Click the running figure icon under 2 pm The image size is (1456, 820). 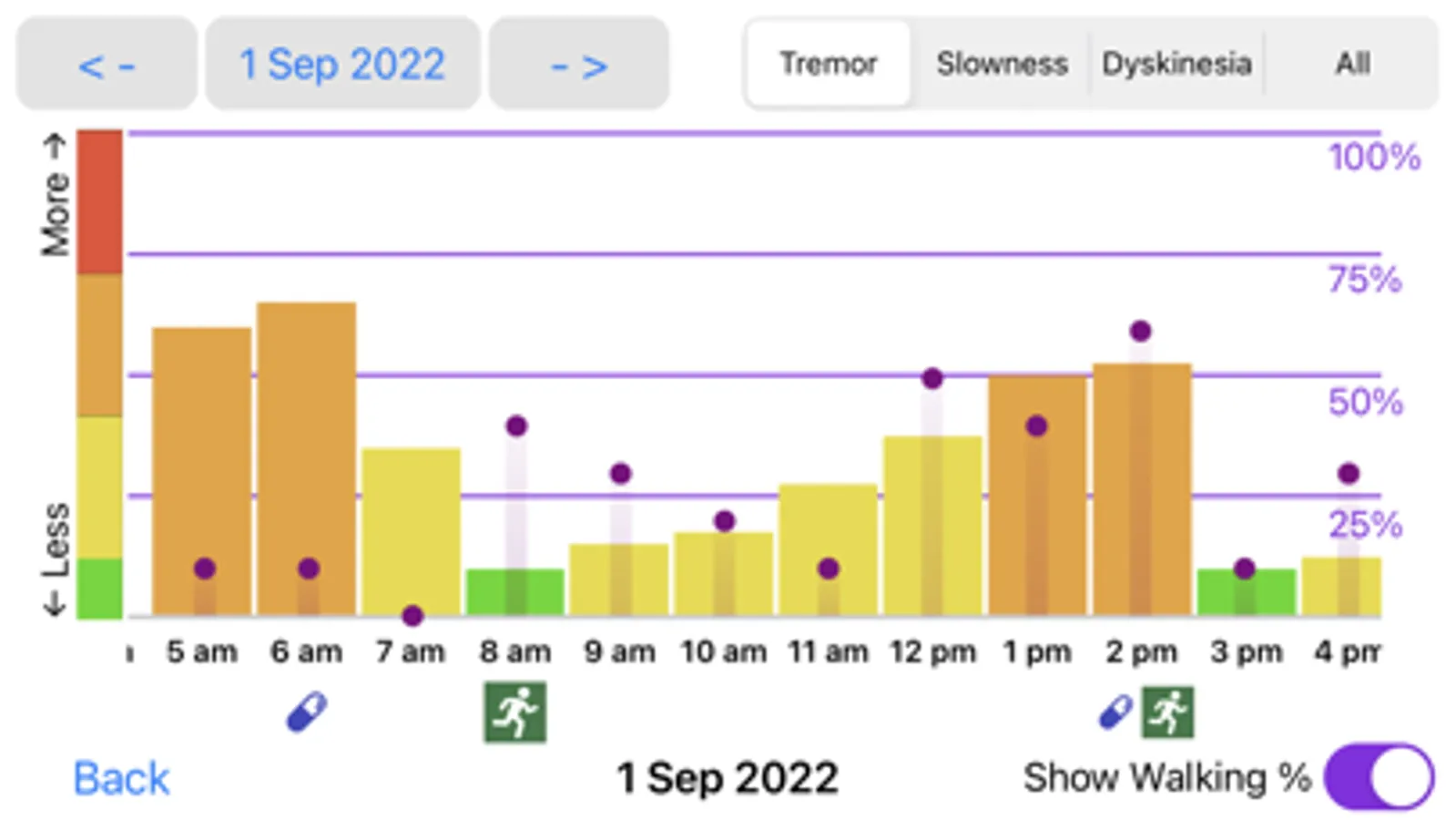[x=1167, y=712]
